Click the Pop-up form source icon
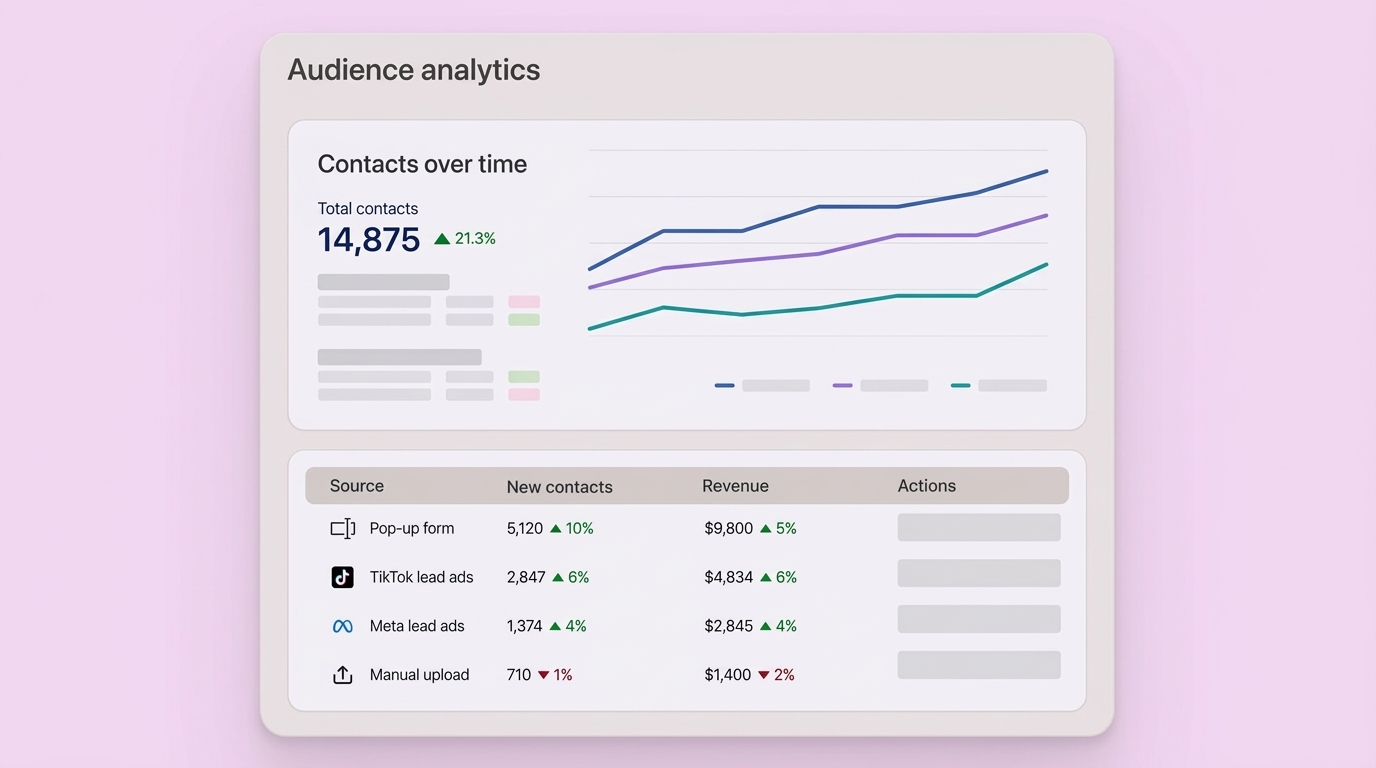1376x768 pixels. point(342,528)
